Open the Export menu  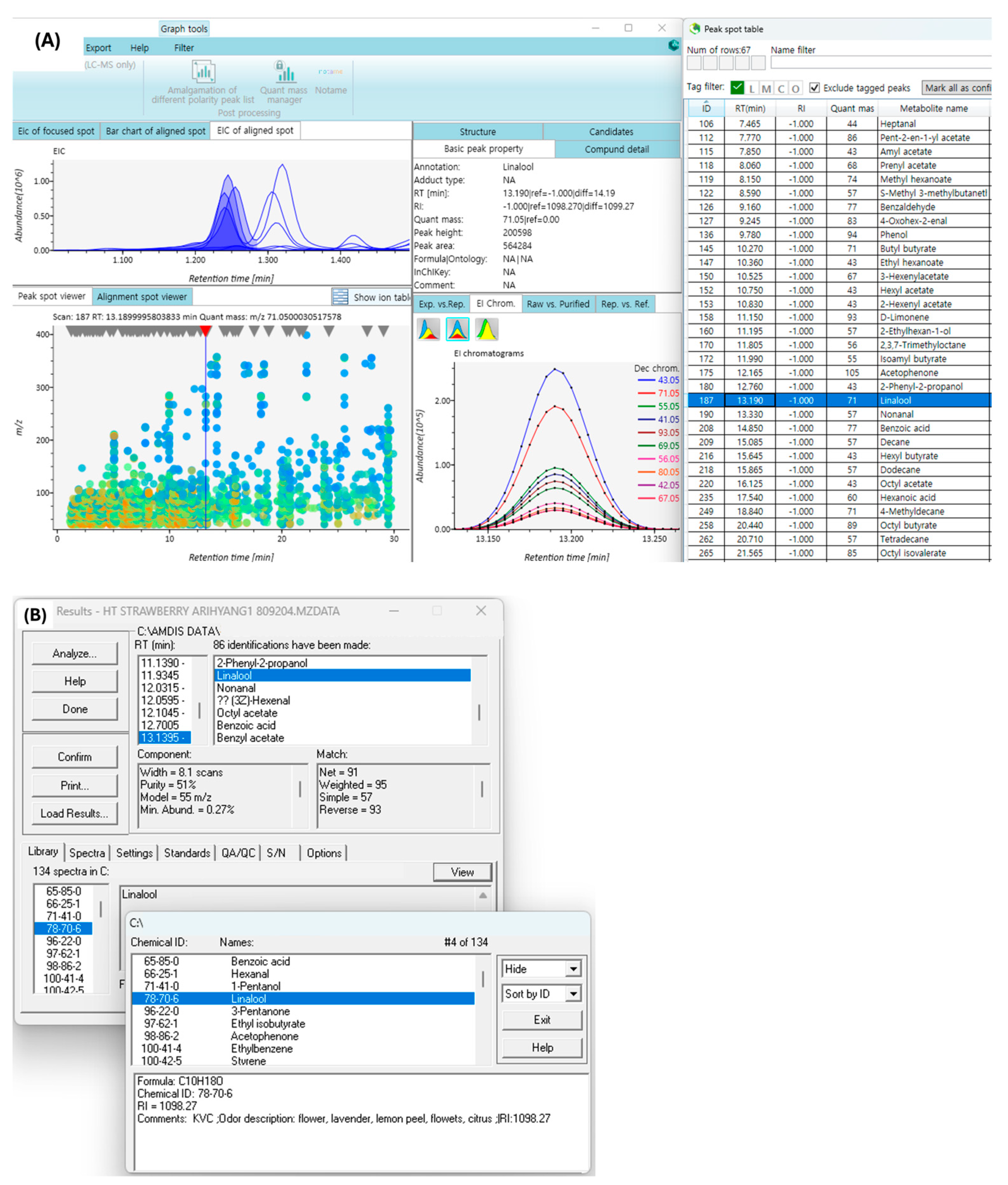tap(98, 48)
